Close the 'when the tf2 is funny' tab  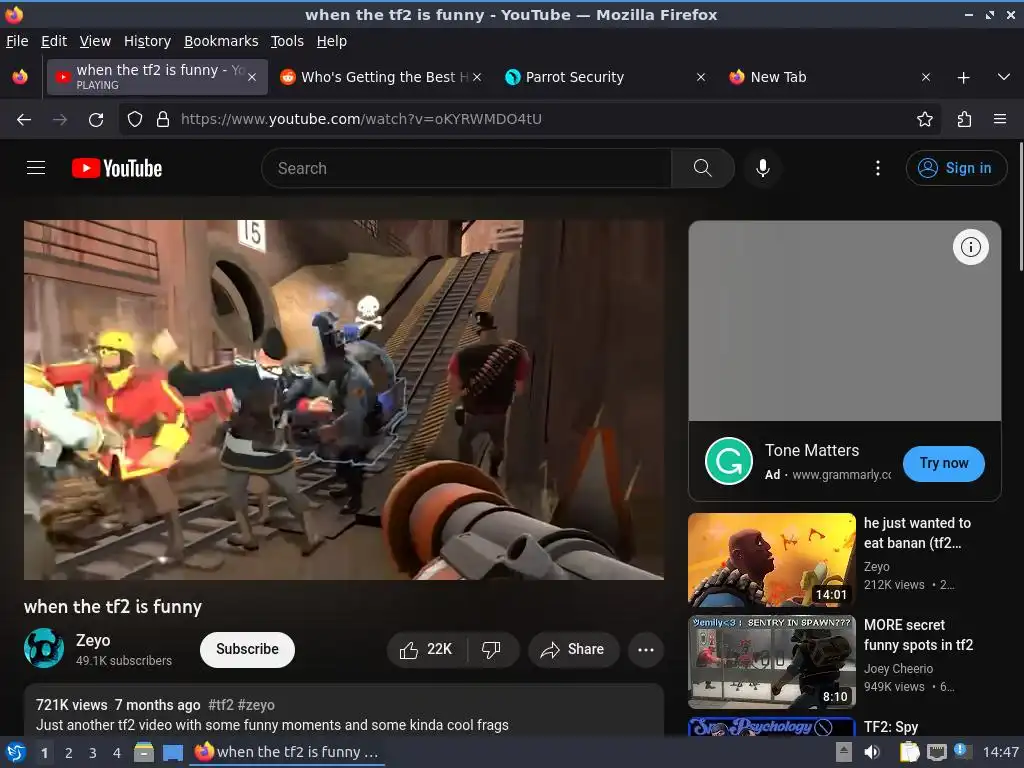point(252,77)
